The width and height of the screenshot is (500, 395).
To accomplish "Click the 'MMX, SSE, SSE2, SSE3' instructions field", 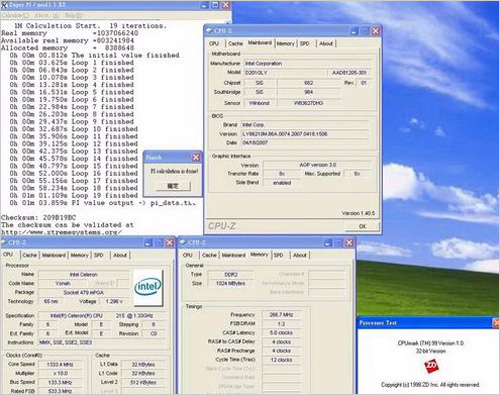I will pyautogui.click(x=102, y=342).
